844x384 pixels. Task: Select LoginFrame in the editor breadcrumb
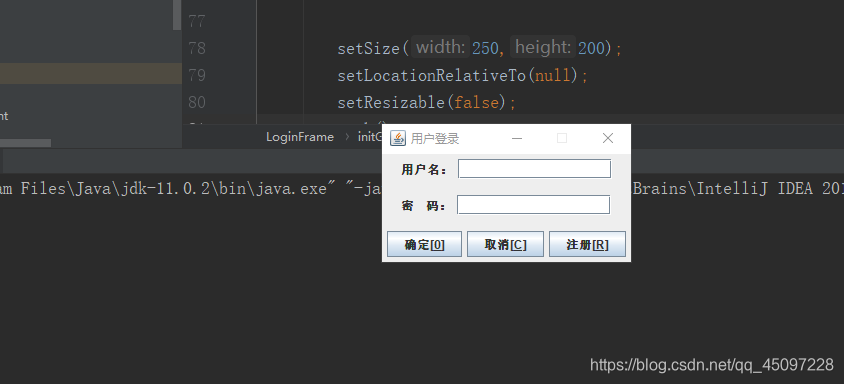pos(300,137)
